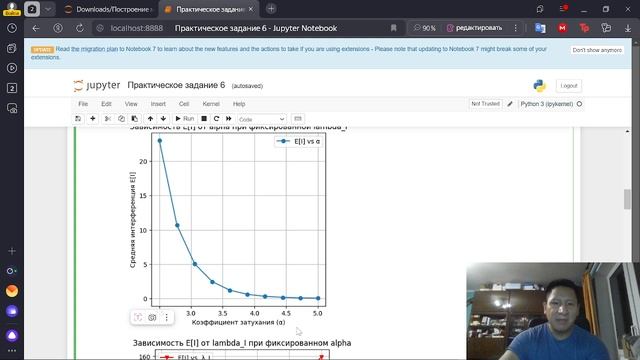640x360 pixels.
Task: Click the редактировать button
Action: 474,28
